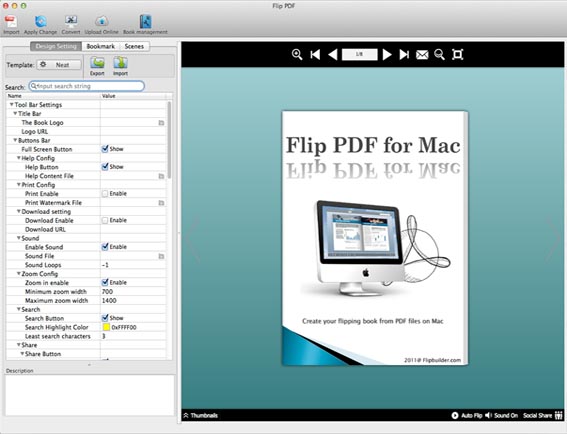Collapse the Sound settings group
The height and width of the screenshot is (434, 567).
(19, 238)
